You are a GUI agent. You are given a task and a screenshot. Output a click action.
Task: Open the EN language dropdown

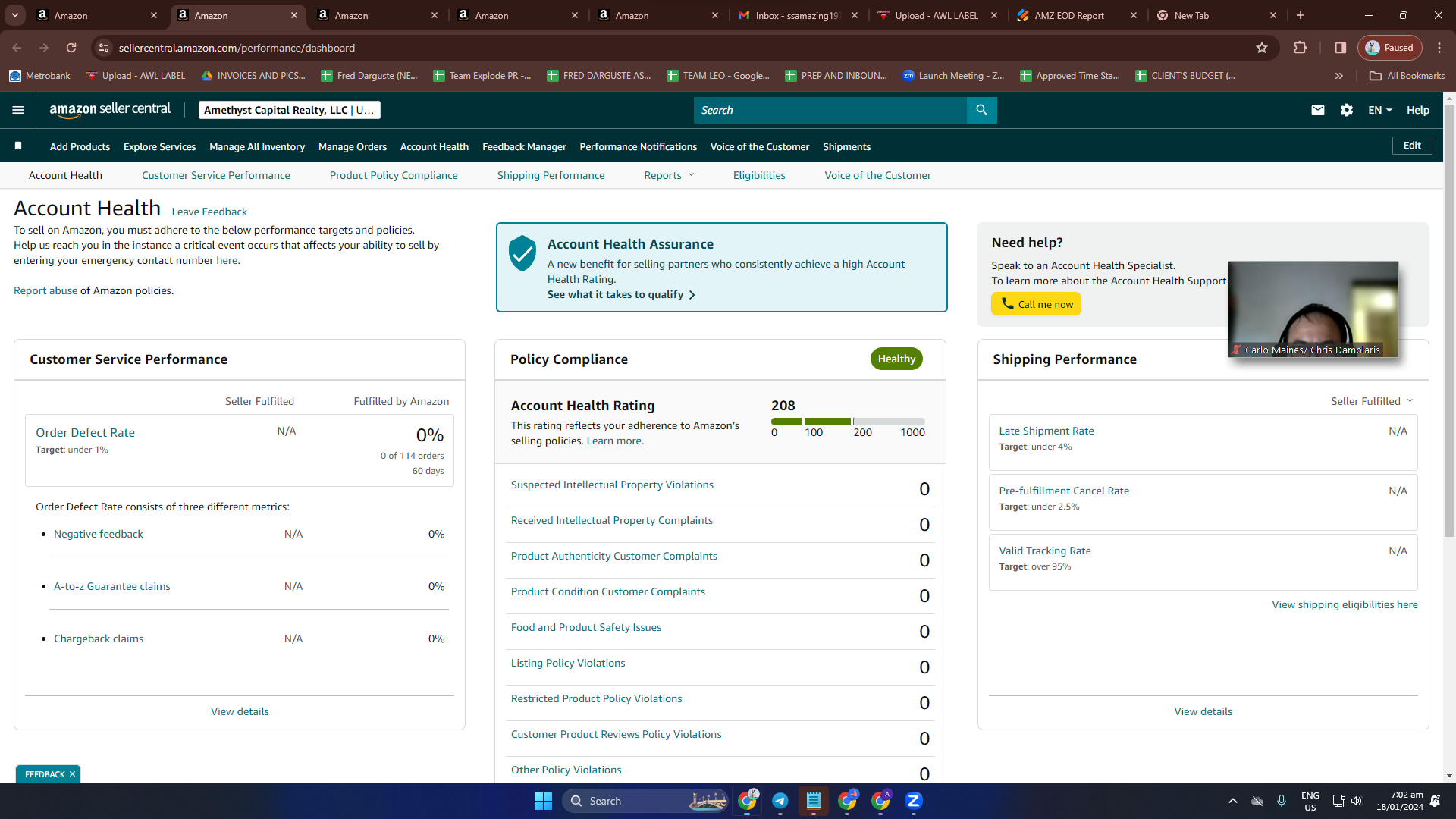click(x=1380, y=110)
